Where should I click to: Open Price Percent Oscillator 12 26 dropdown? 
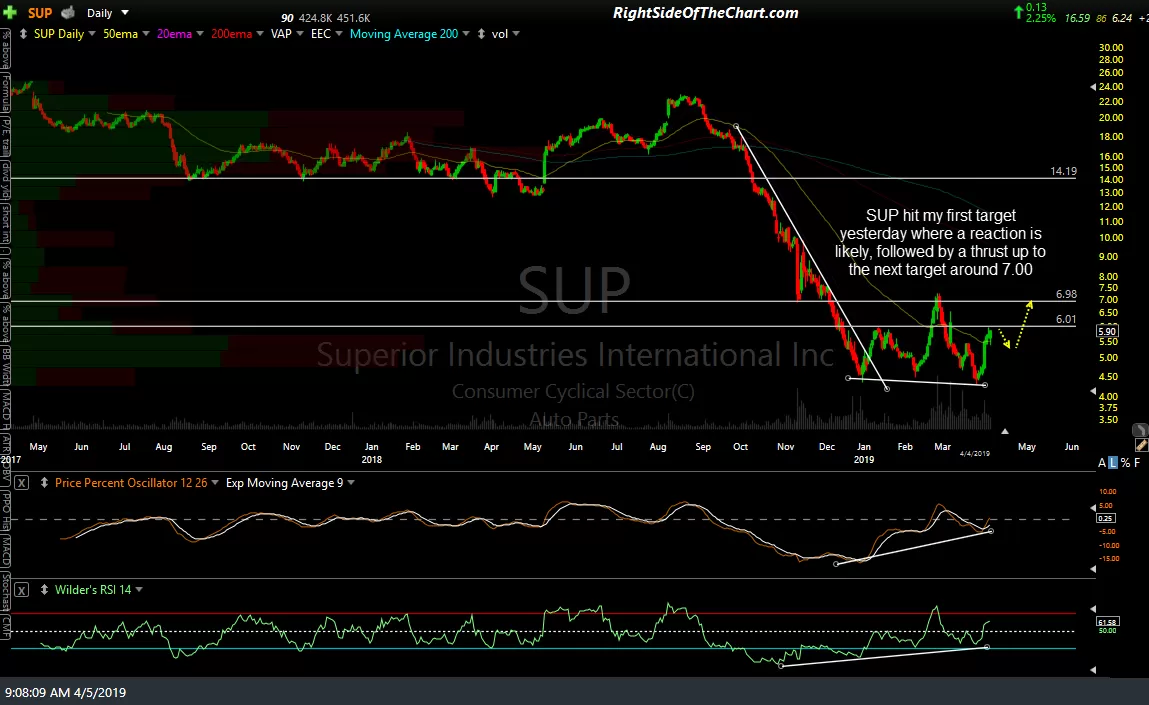215,483
